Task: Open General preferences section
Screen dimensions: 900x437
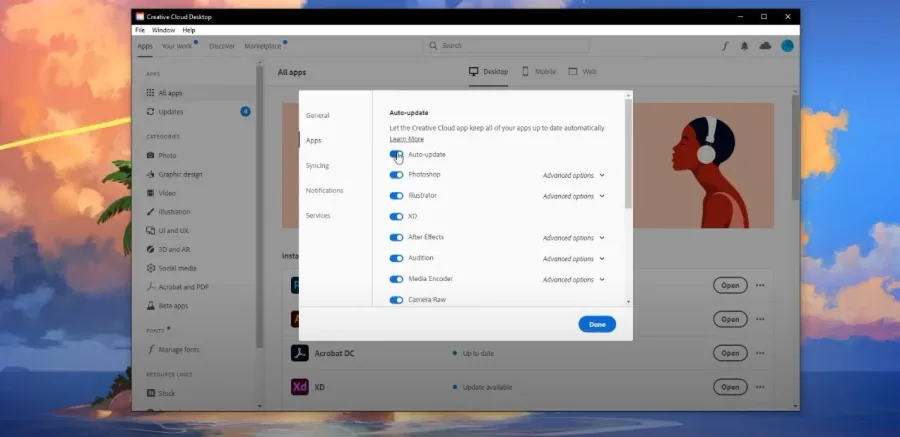Action: tap(317, 115)
